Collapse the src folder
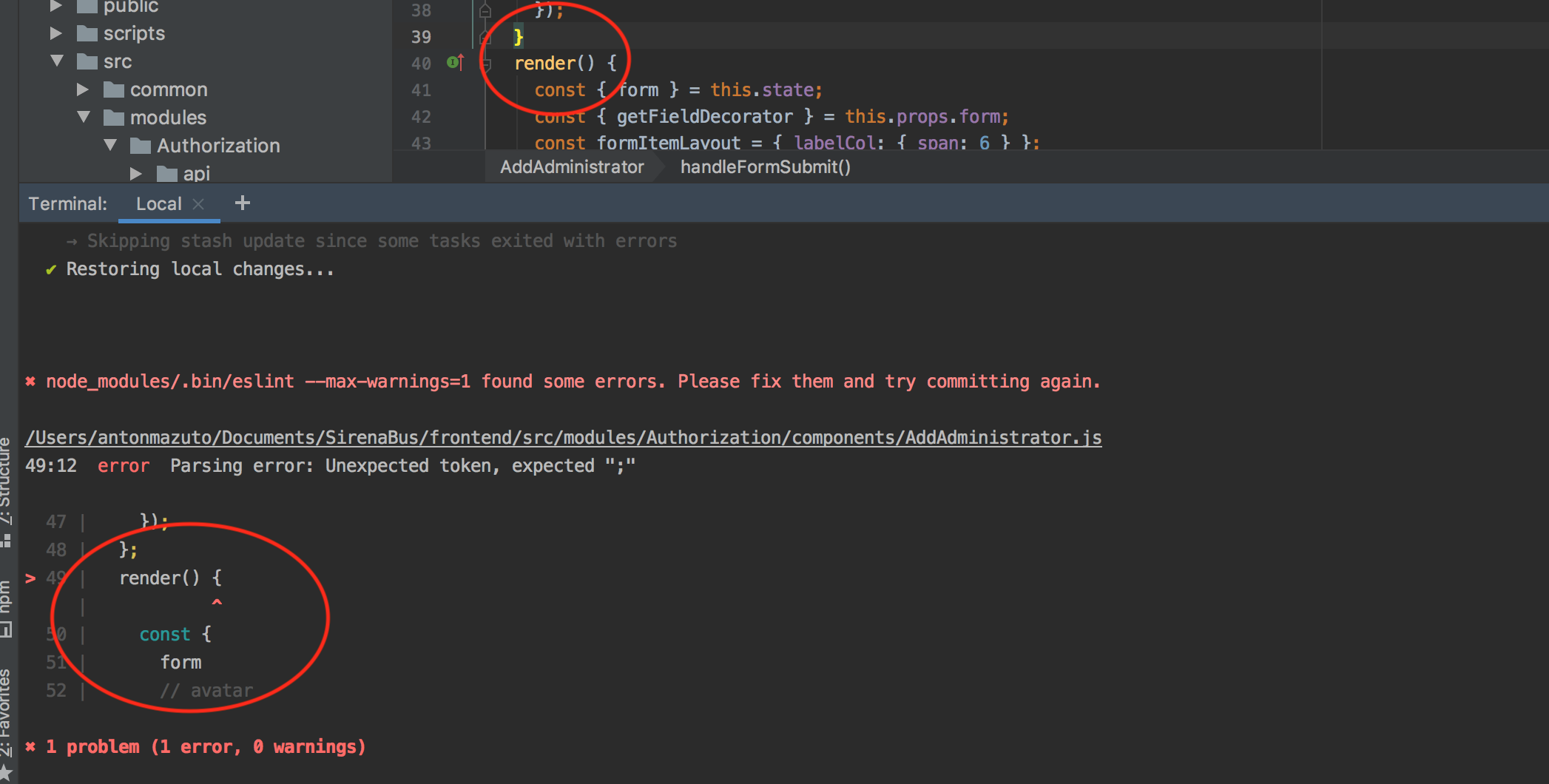Viewport: 1549px width, 784px height. 57,61
